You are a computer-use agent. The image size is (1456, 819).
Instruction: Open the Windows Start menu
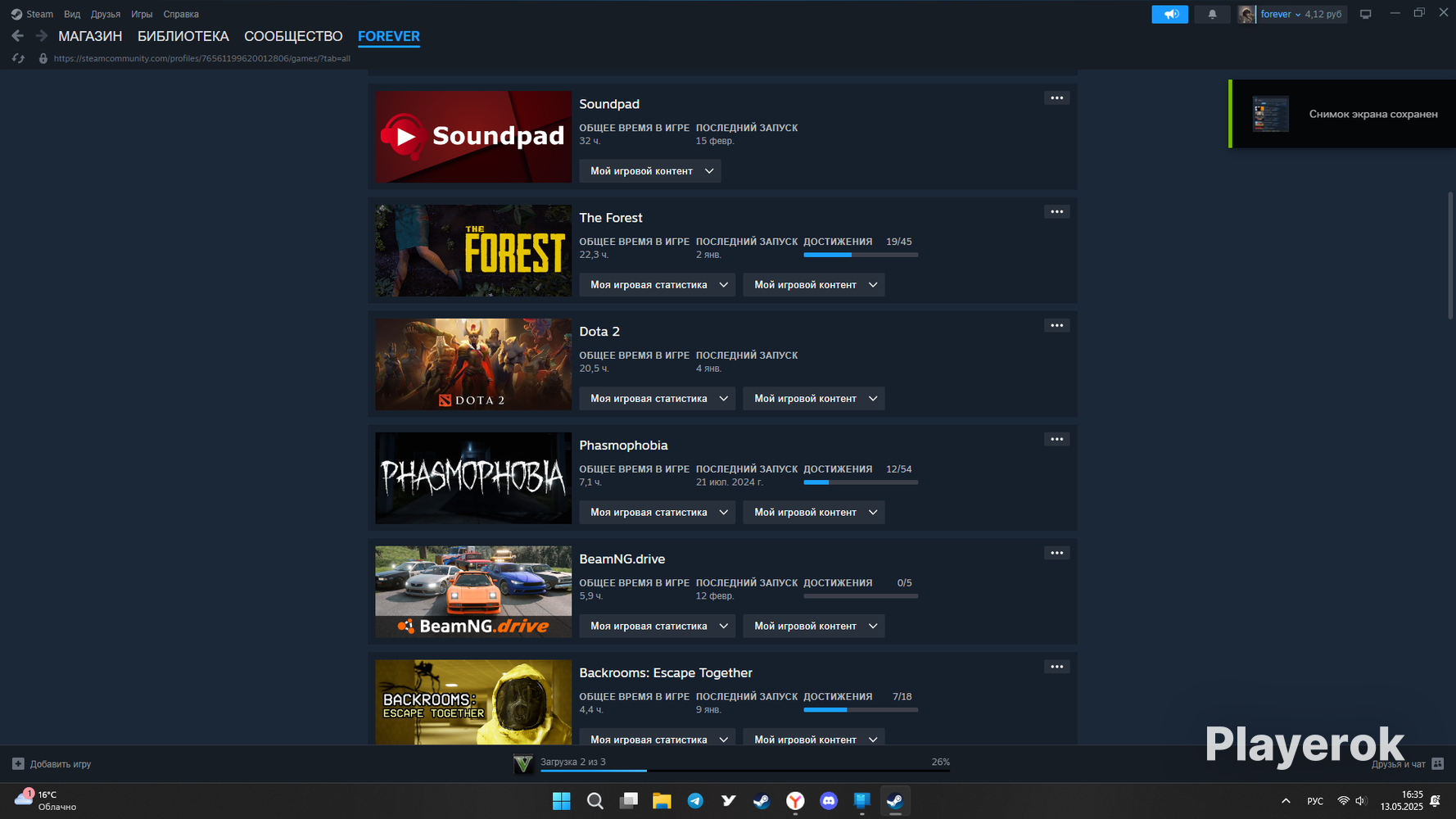562,801
